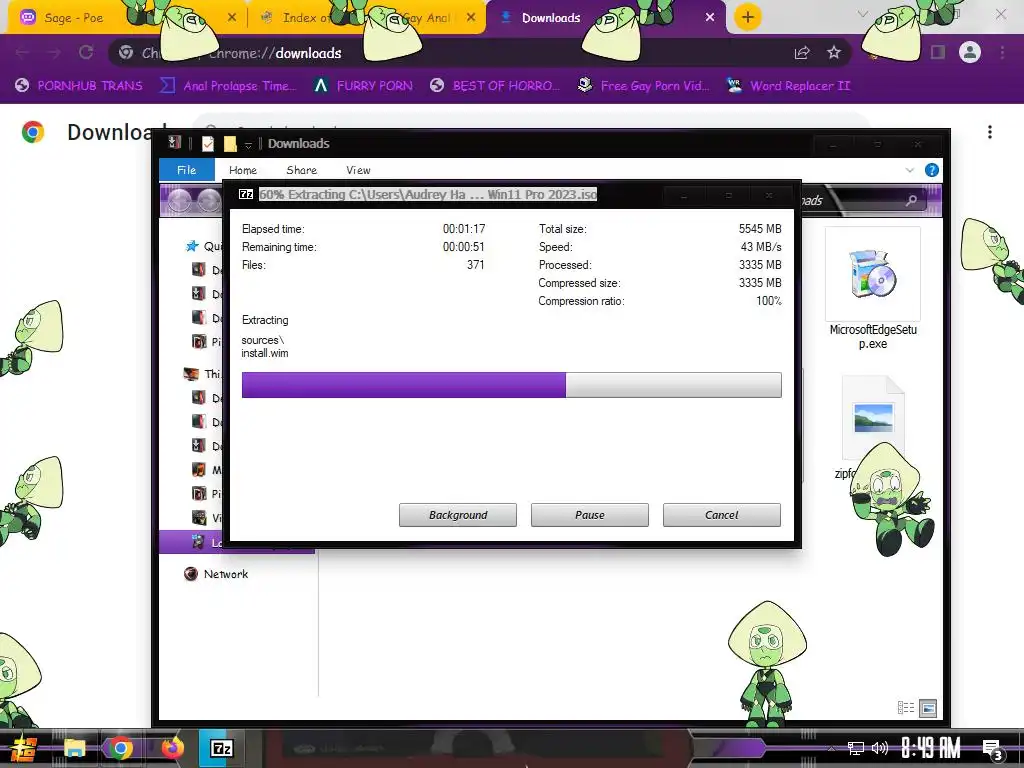The image size is (1024, 768).
Task: Open the View ribbon tab in Explorer
Action: click(x=359, y=170)
